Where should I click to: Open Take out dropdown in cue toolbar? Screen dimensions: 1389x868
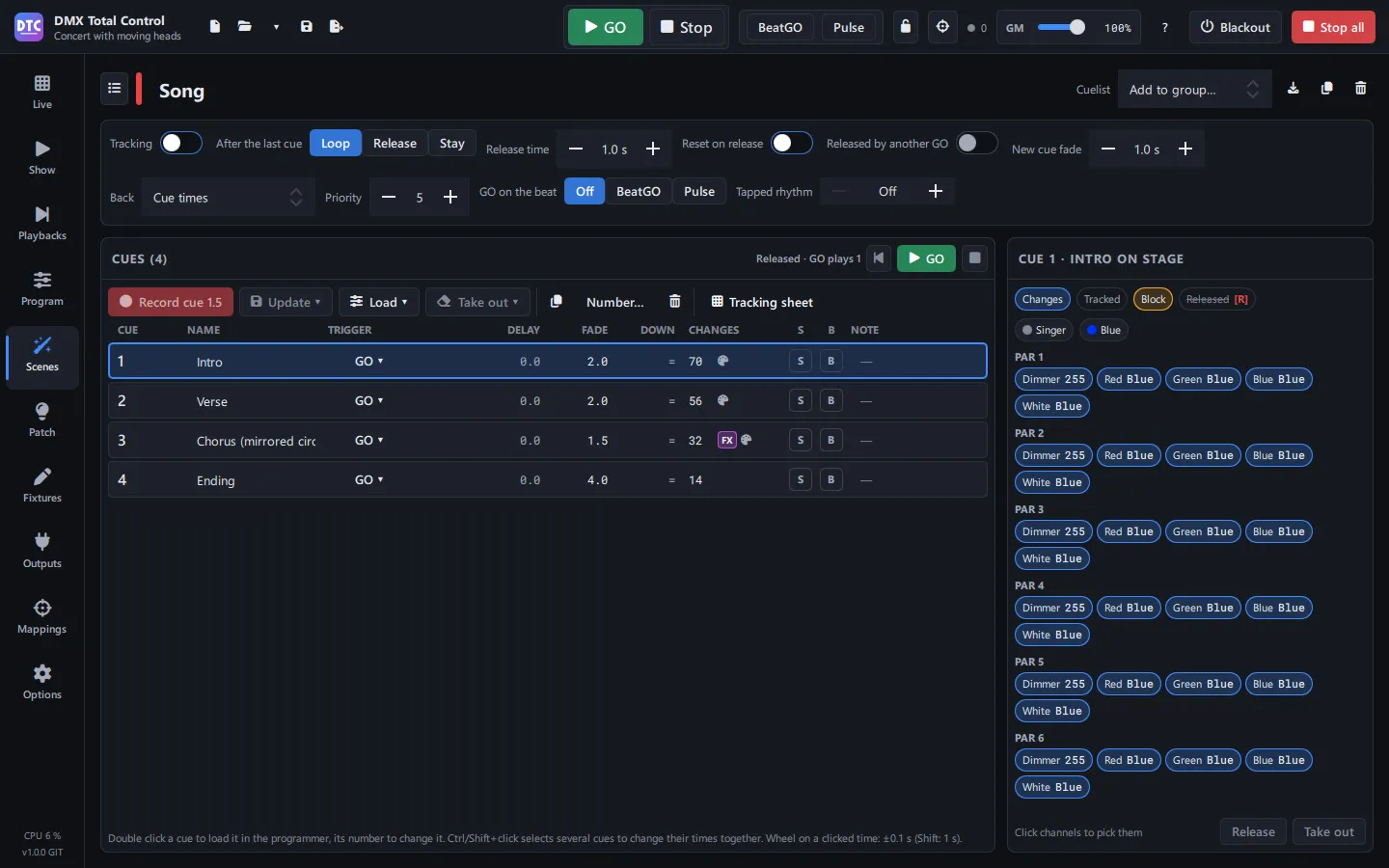(478, 302)
